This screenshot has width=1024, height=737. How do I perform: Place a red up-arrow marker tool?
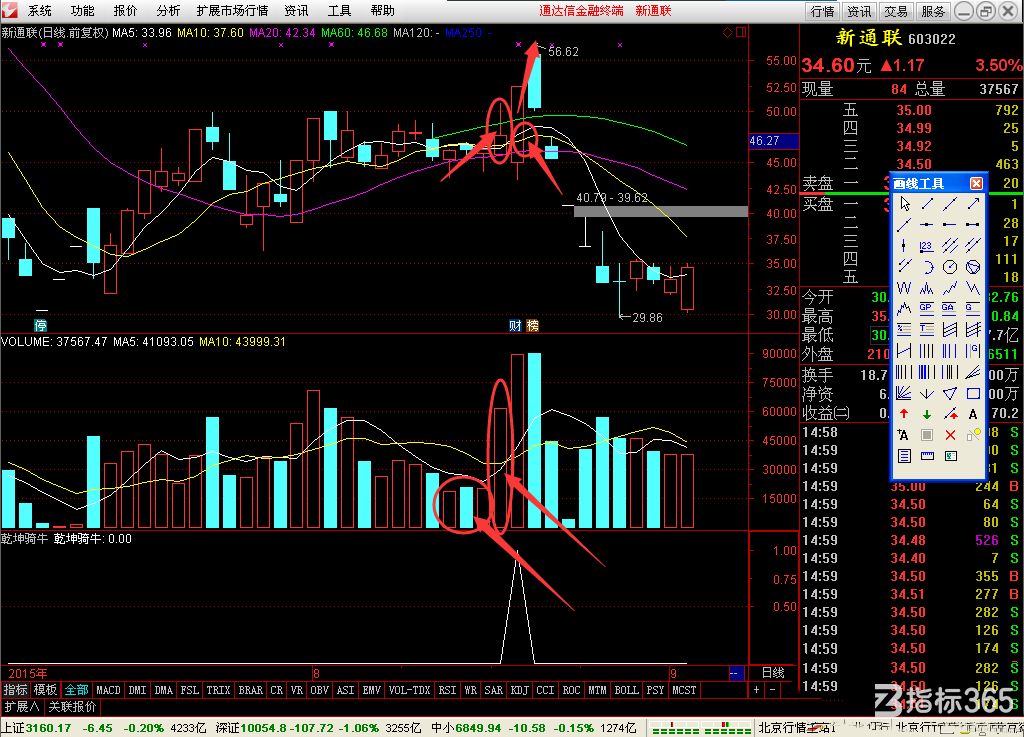click(x=904, y=414)
